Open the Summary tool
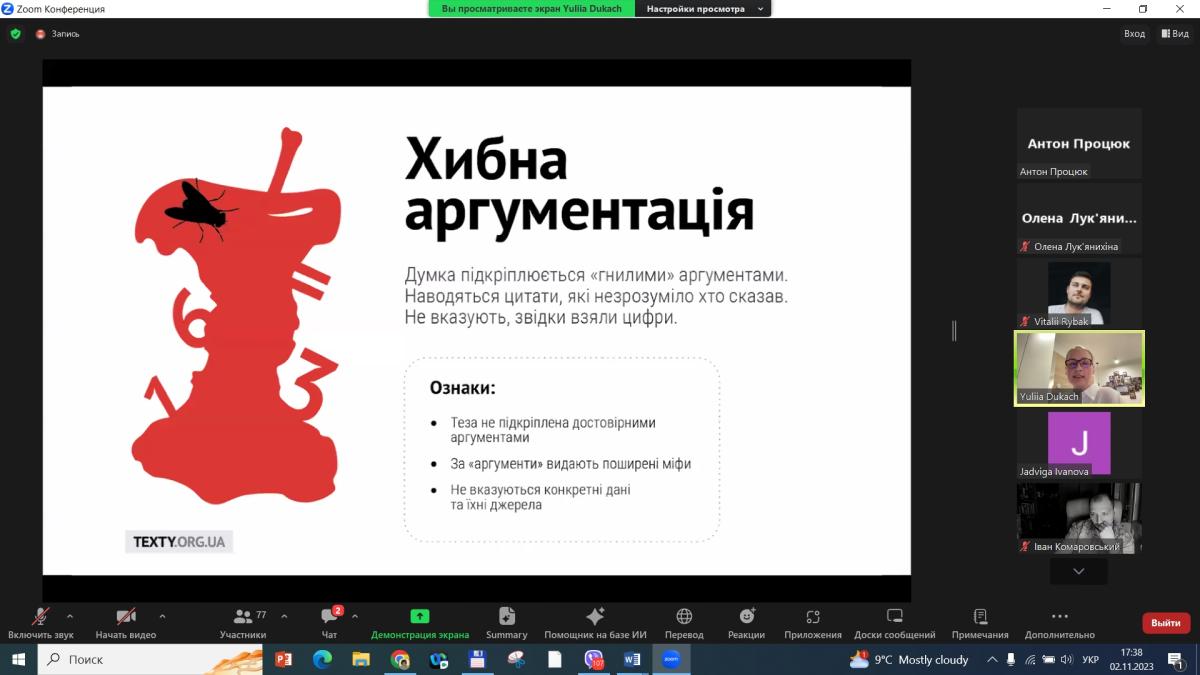1200x675 pixels. click(x=507, y=623)
